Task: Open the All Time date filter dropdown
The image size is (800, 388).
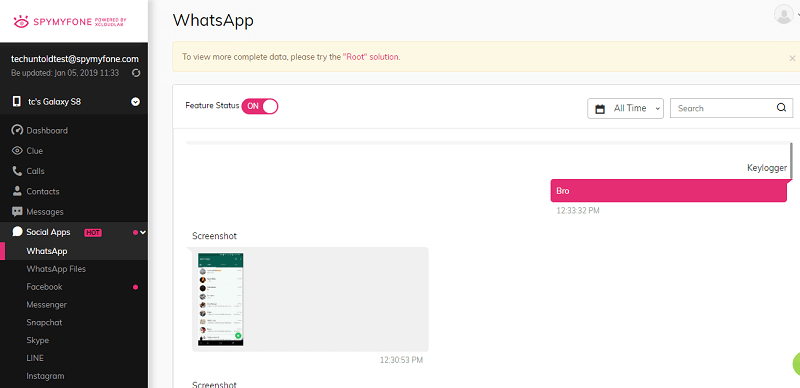Action: click(x=626, y=108)
